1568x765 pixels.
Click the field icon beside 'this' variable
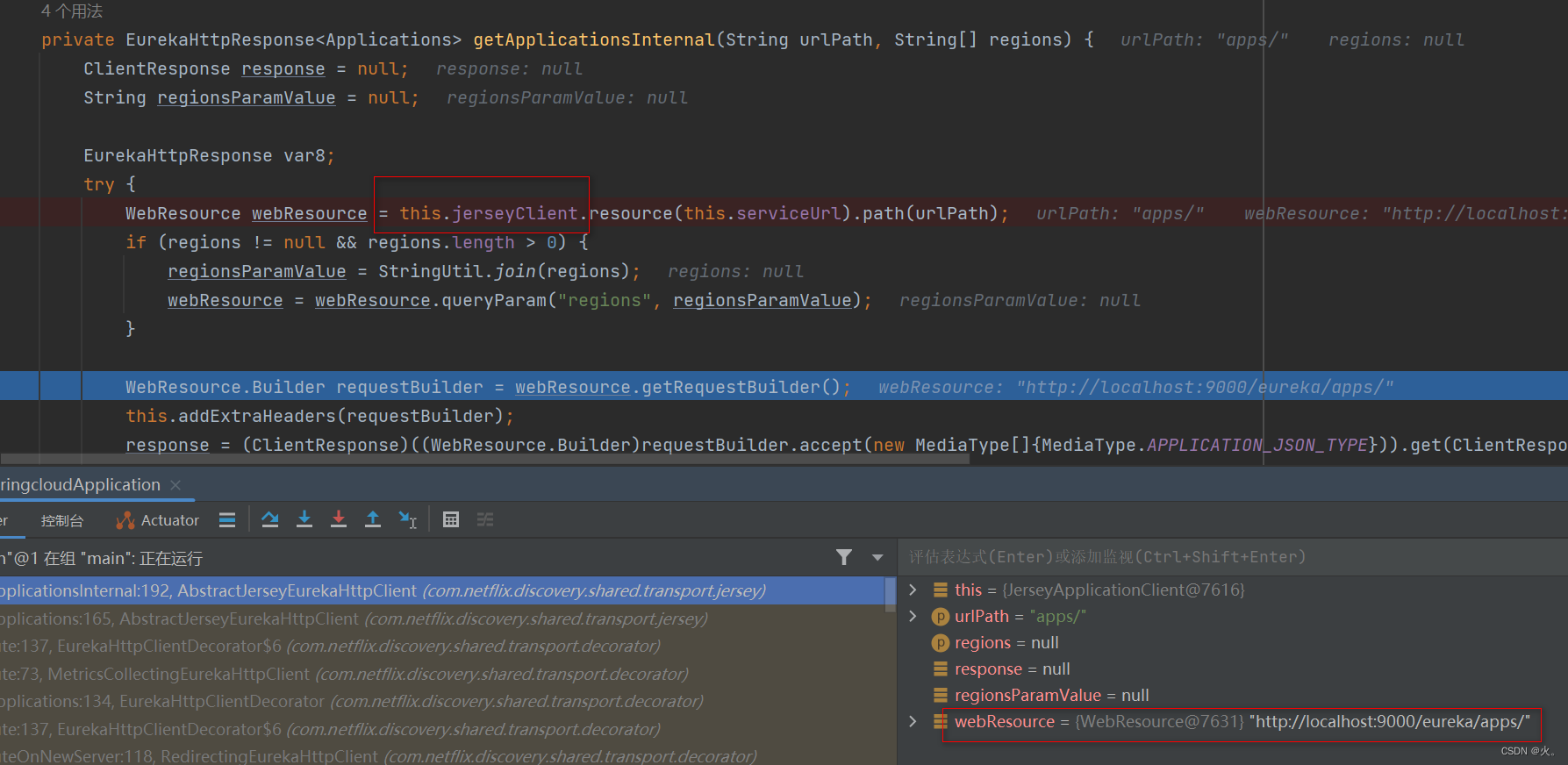tap(940, 590)
